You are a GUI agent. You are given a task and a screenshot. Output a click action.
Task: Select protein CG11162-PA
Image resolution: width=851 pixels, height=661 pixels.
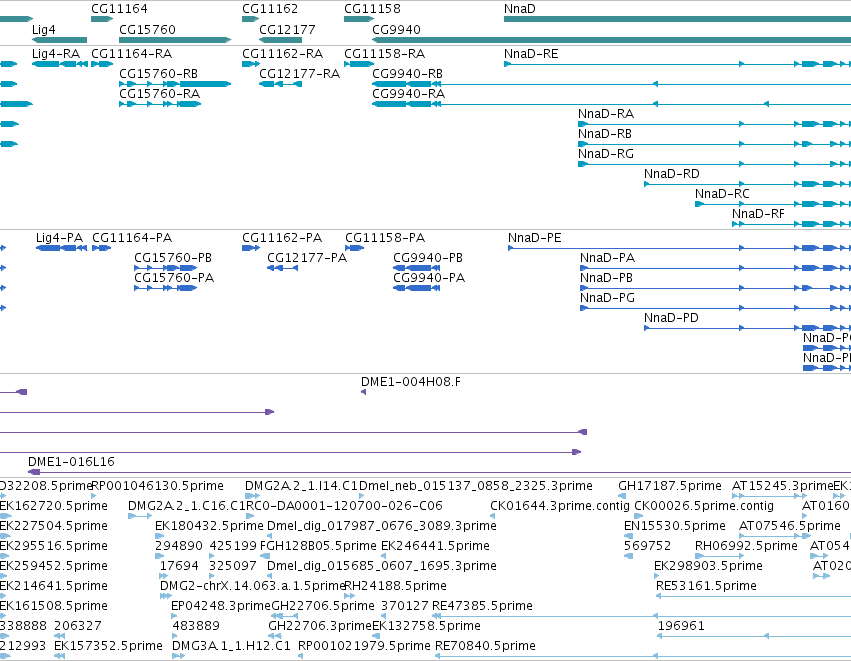click(x=251, y=248)
